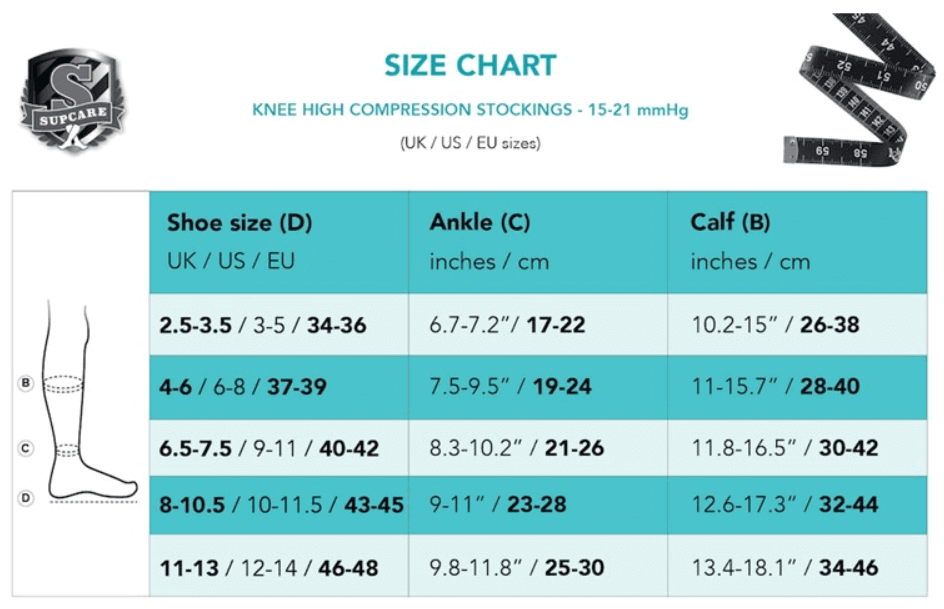Click the circled B calf marker

point(25,383)
